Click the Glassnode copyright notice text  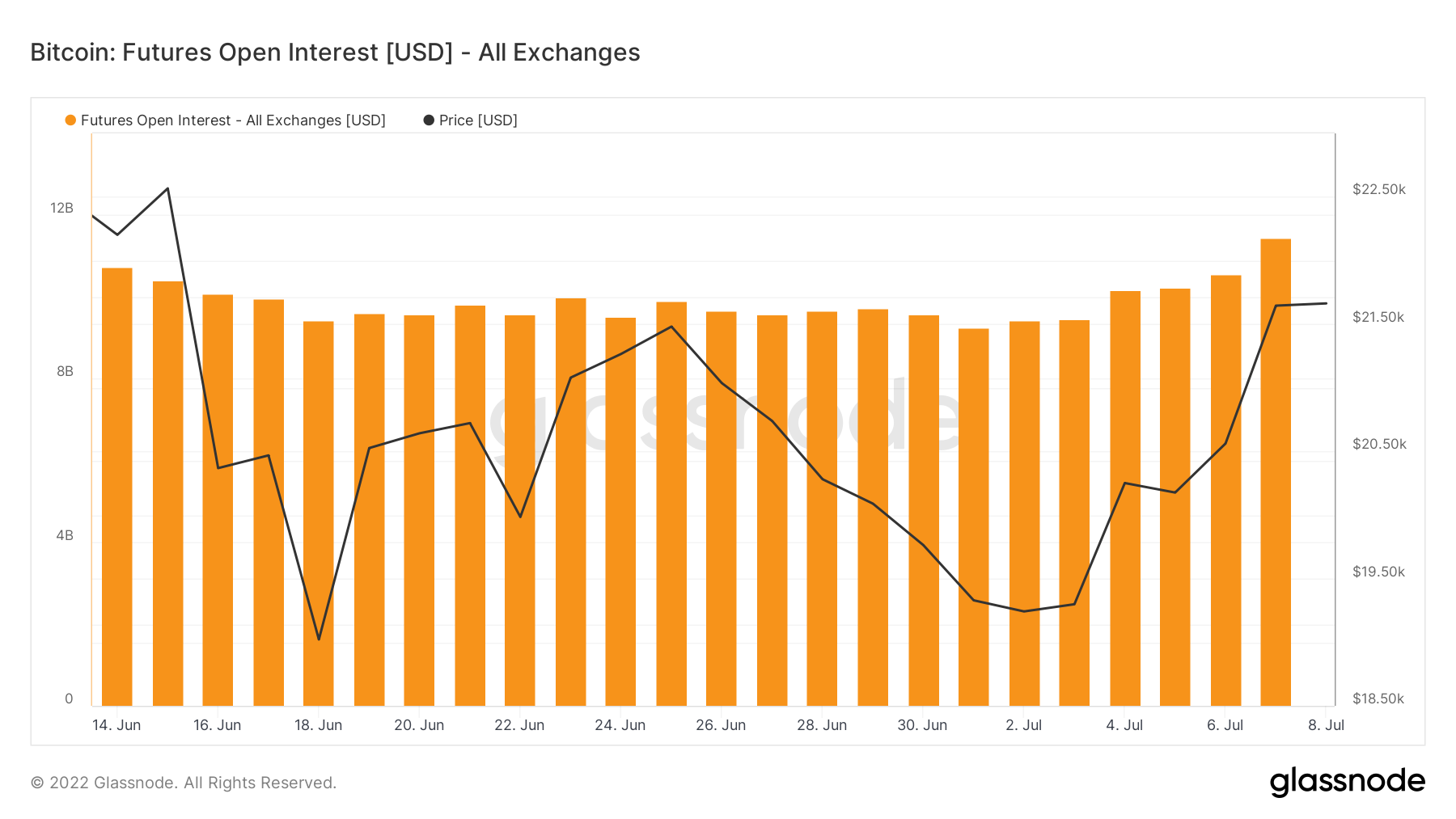[183, 783]
